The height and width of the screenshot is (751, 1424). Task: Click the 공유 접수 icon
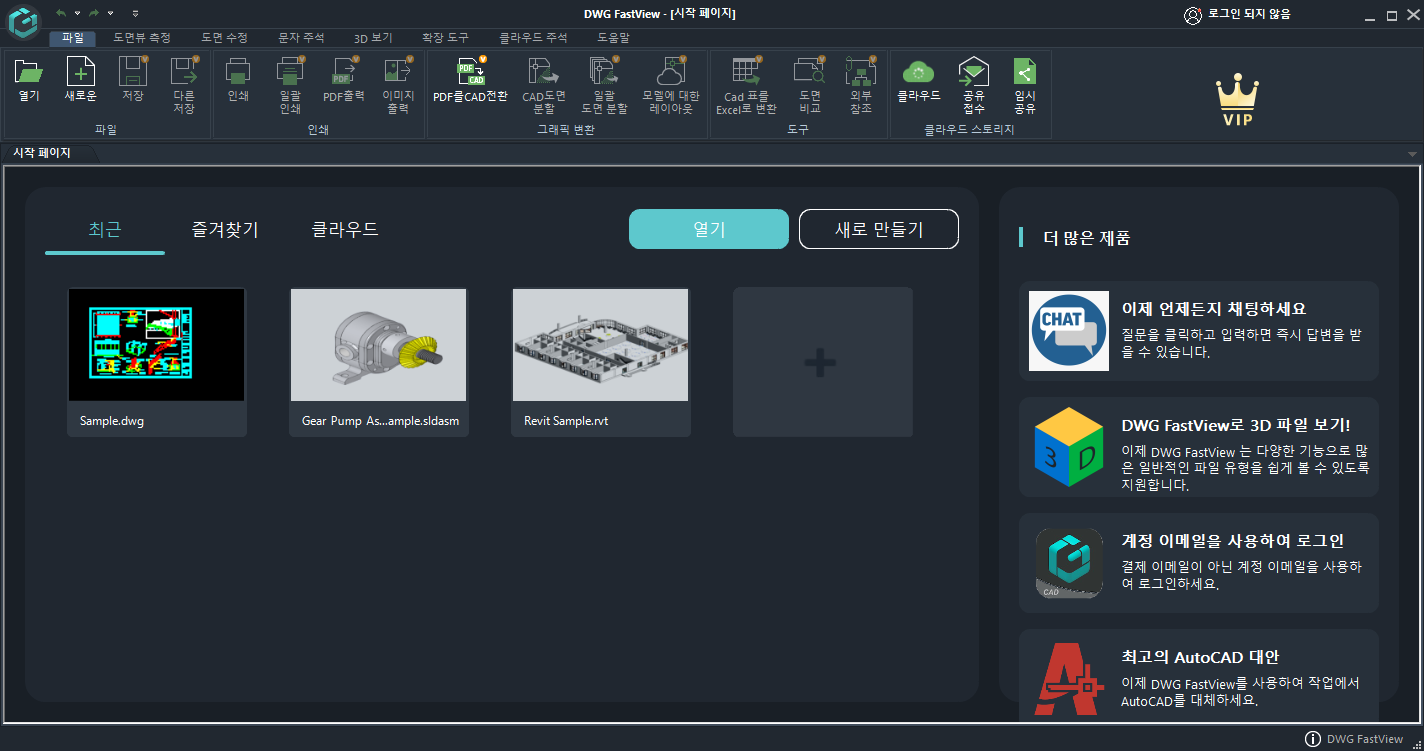(973, 71)
